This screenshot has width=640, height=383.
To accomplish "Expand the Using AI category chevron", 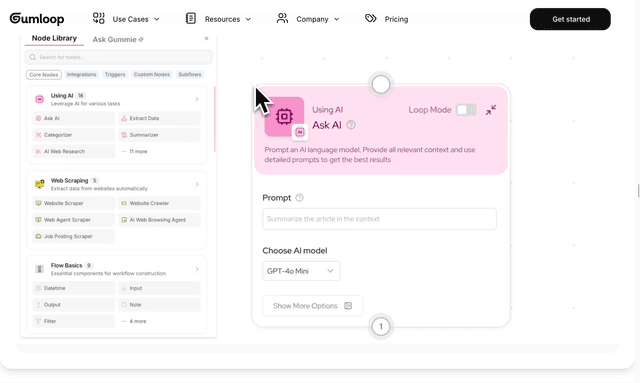I will coord(197,99).
